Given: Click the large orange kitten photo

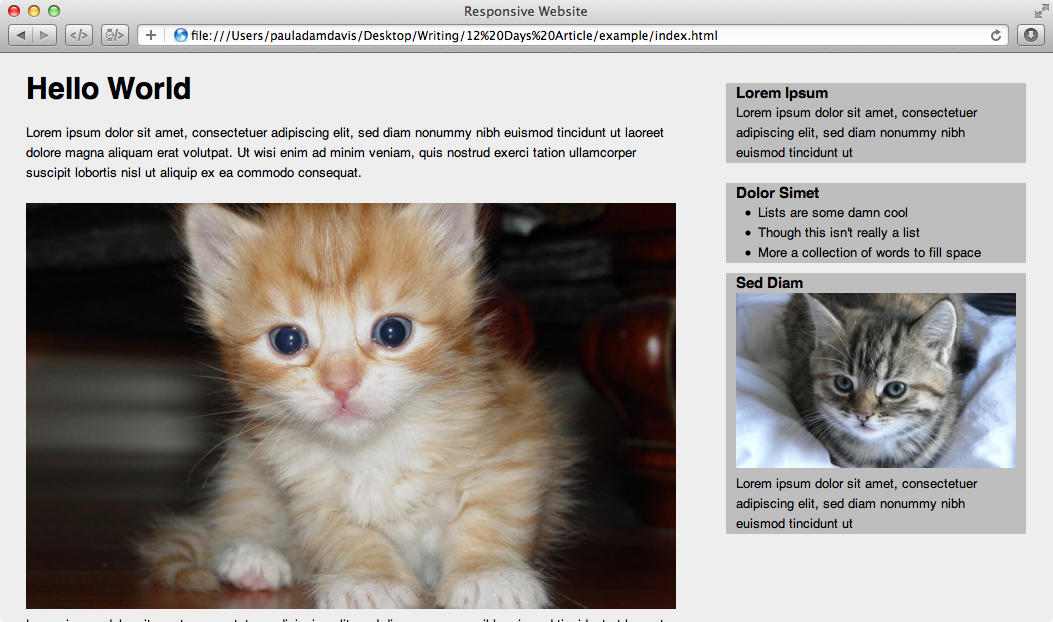Looking at the screenshot, I should point(351,406).
